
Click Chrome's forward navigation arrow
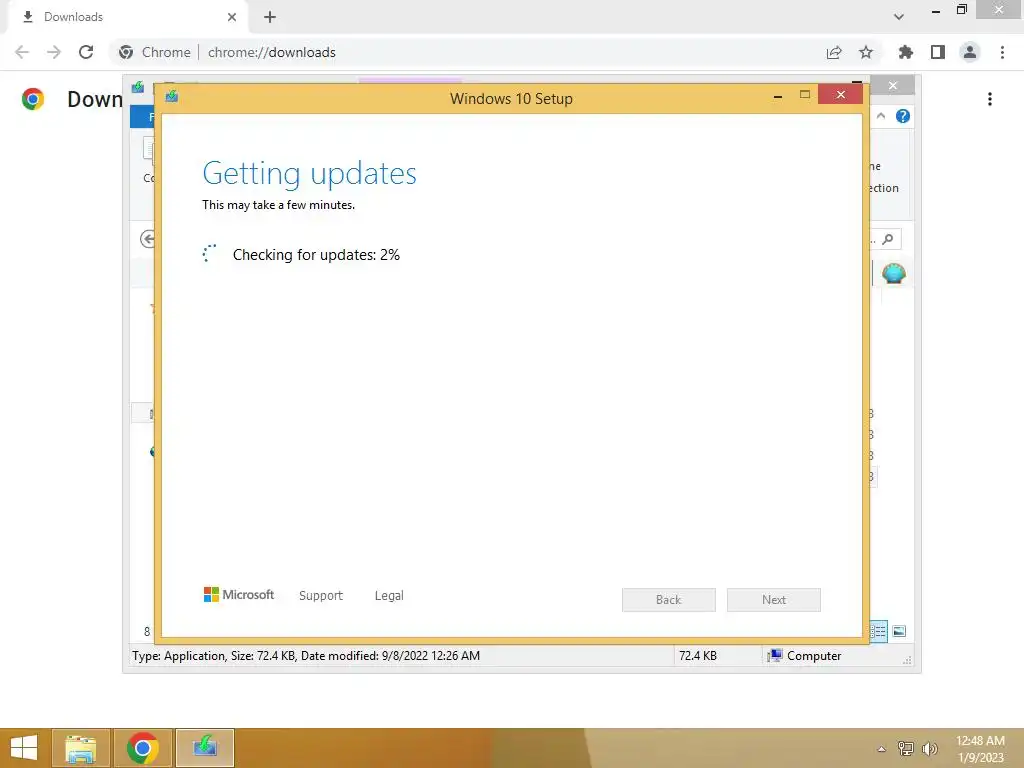(54, 52)
